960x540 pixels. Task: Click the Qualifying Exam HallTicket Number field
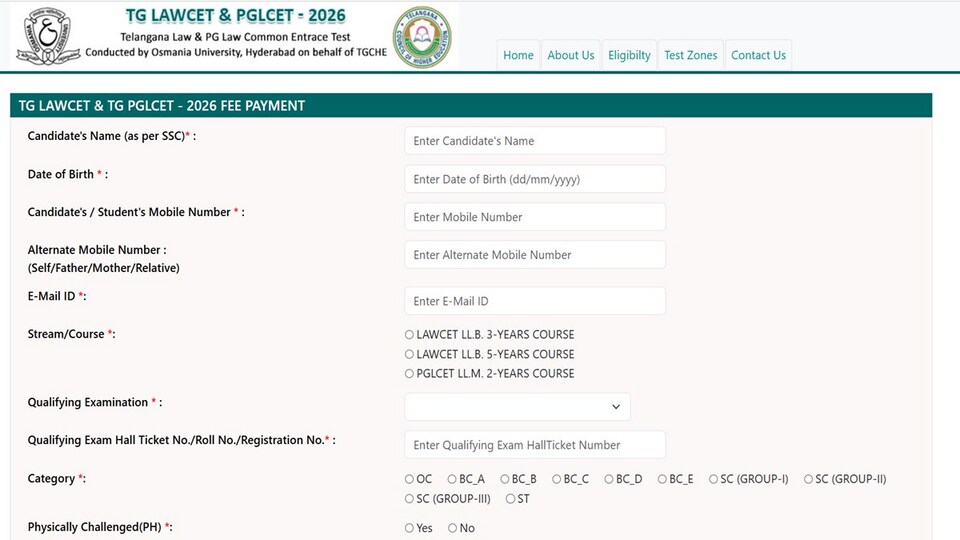pyautogui.click(x=535, y=445)
